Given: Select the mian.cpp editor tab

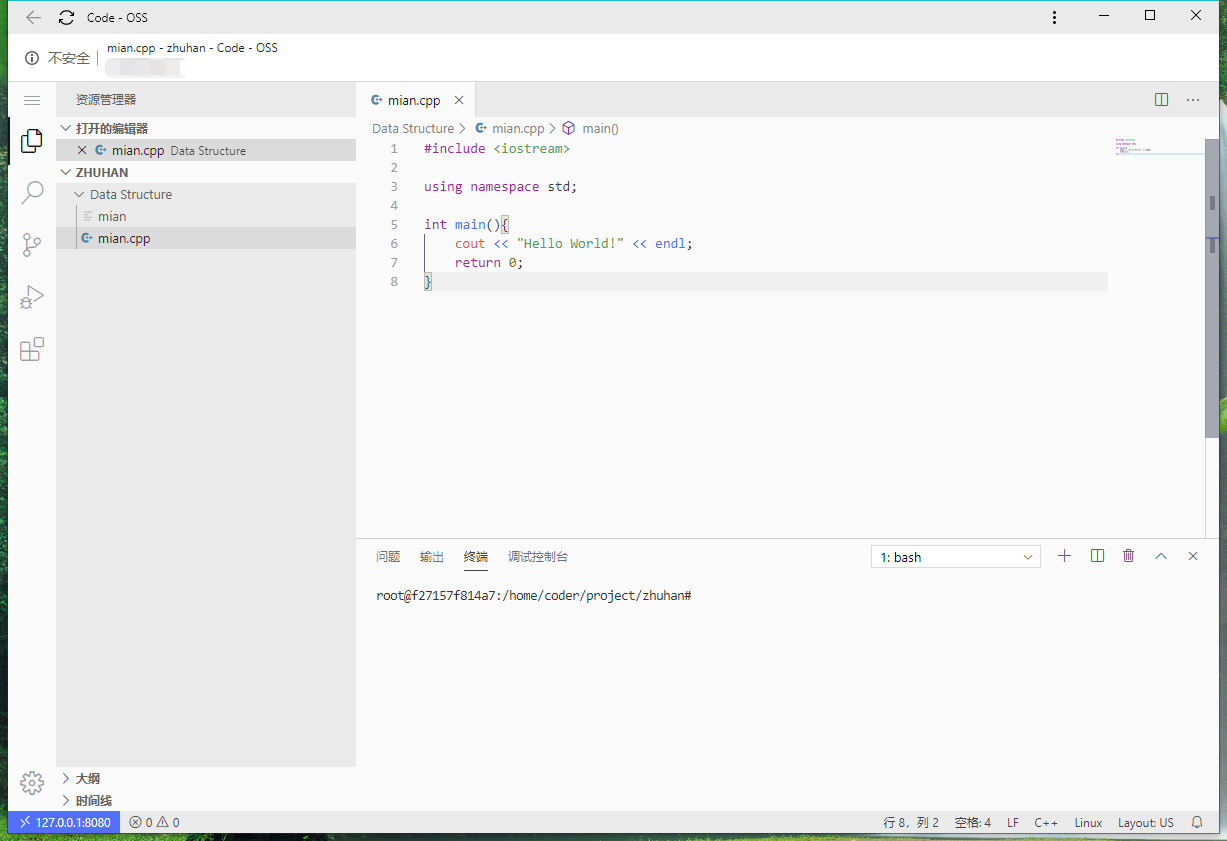Looking at the screenshot, I should 414,100.
